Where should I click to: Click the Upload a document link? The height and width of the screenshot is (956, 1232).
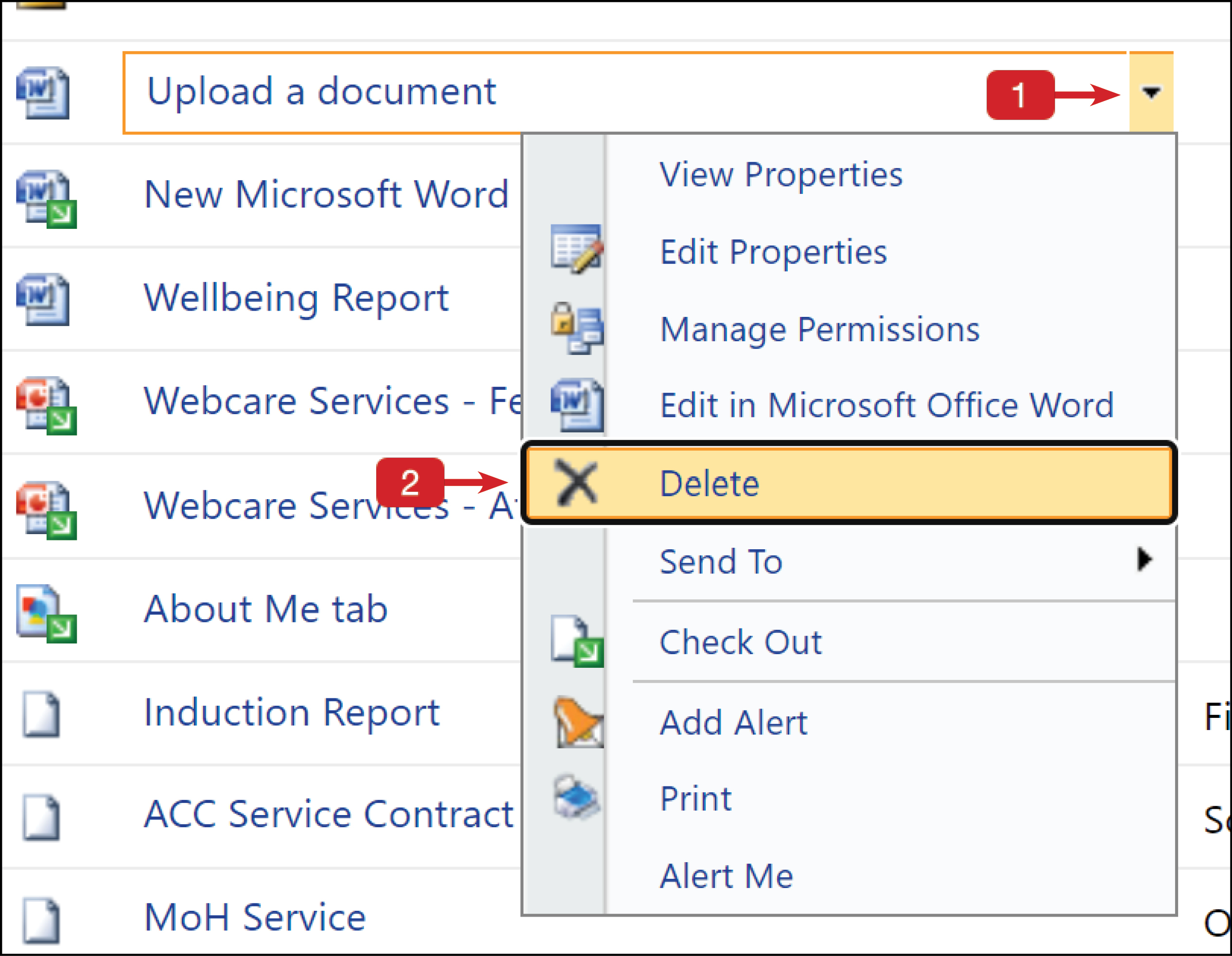(322, 91)
